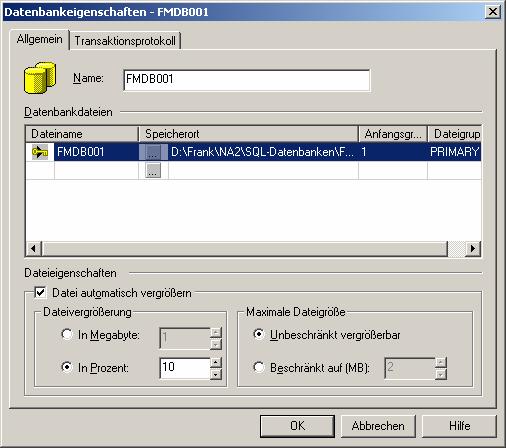Viewport: 506px width, 448px height.
Task: Decrease In Prozent value with down arrow
Action: click(x=216, y=374)
